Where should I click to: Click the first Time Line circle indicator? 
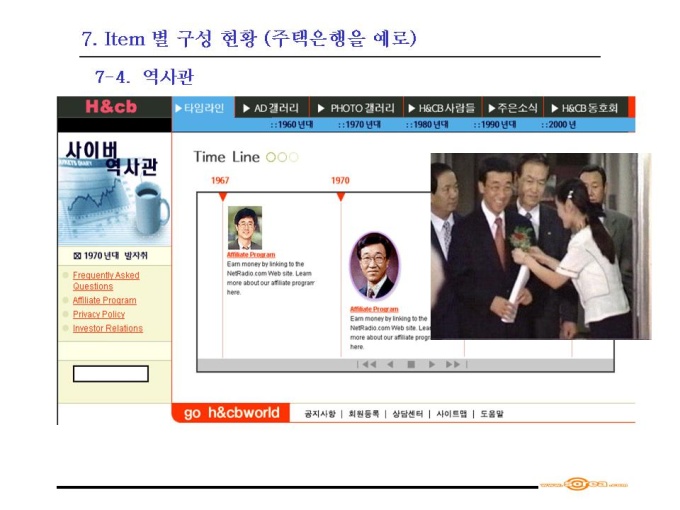[271, 157]
